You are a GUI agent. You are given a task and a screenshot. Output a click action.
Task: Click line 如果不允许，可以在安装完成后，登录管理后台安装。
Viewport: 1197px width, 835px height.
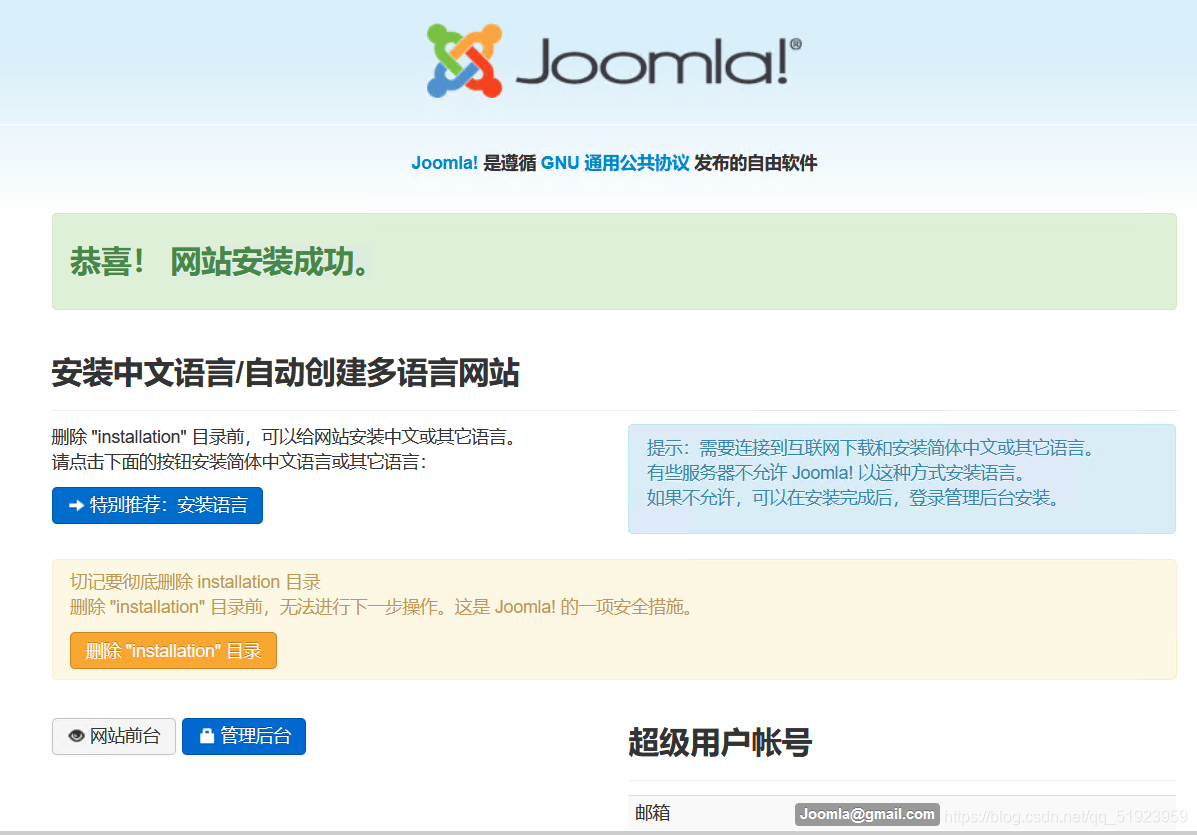tap(854, 498)
